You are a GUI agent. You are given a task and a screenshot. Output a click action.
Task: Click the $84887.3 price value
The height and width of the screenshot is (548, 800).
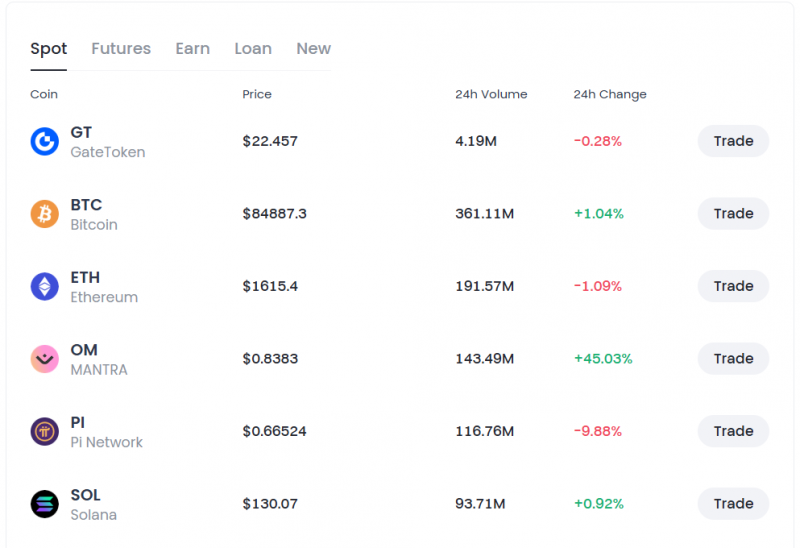[274, 213]
